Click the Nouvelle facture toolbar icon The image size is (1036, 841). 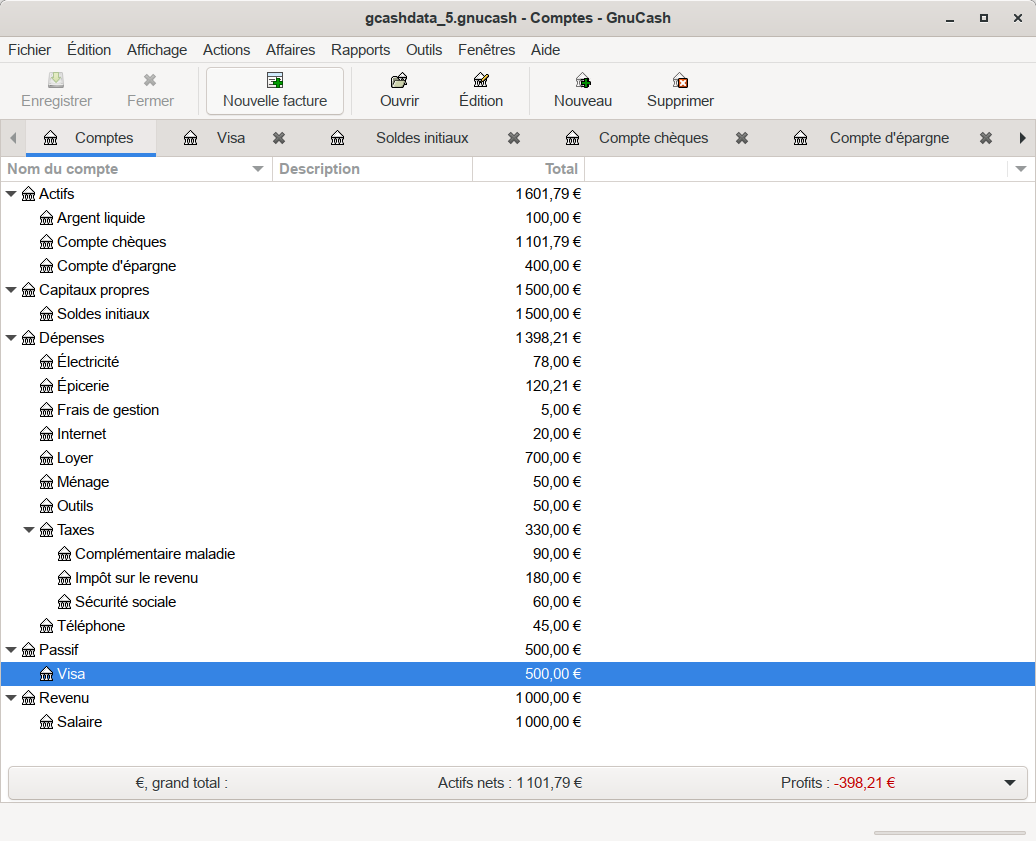[x=275, y=81]
